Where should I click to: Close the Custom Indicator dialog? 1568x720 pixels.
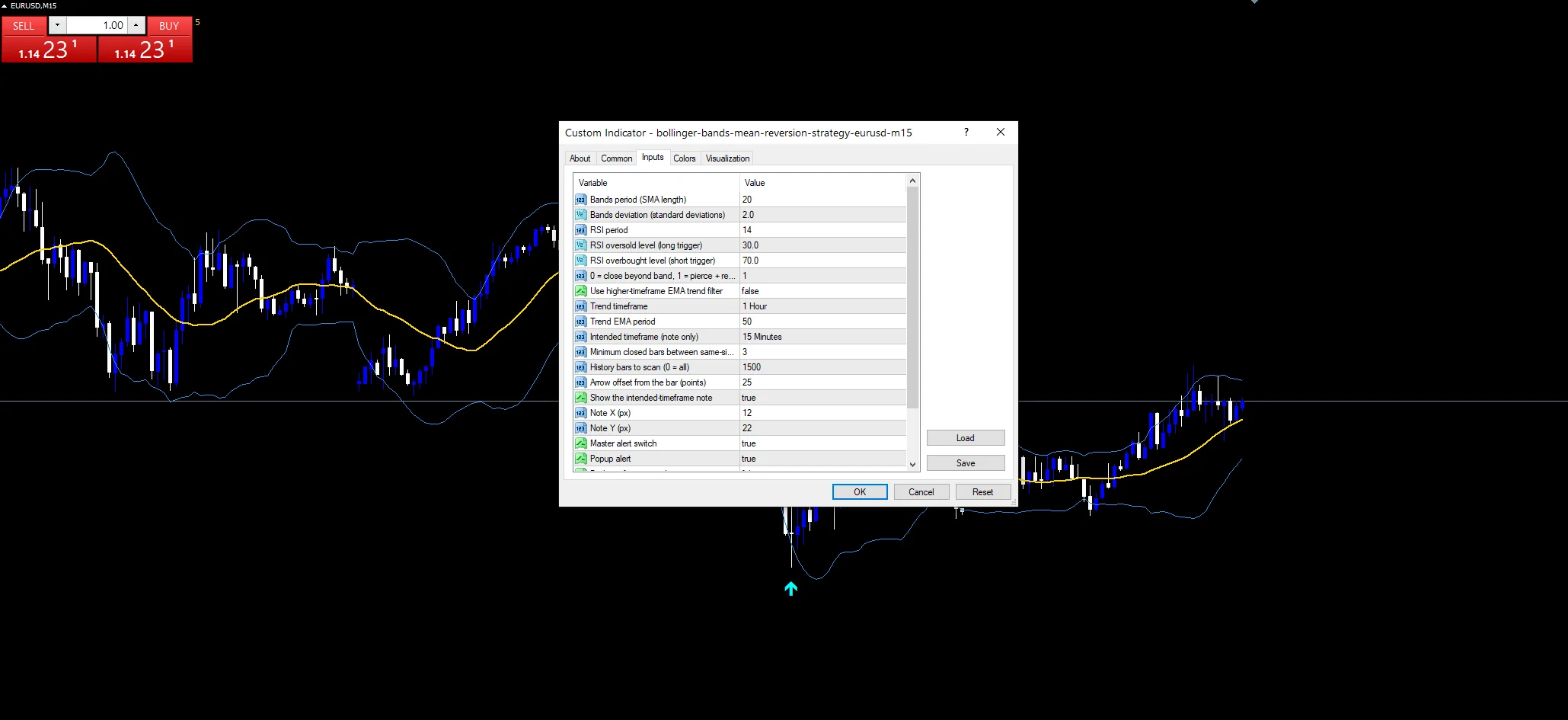tap(1001, 132)
